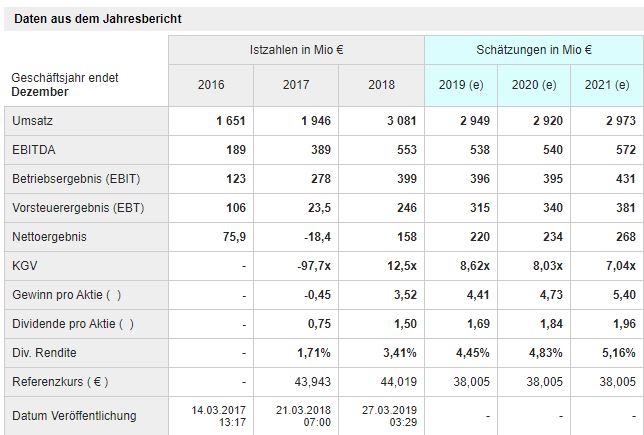
Task: Click the 'EBITDA' row label
Action: coord(32,149)
